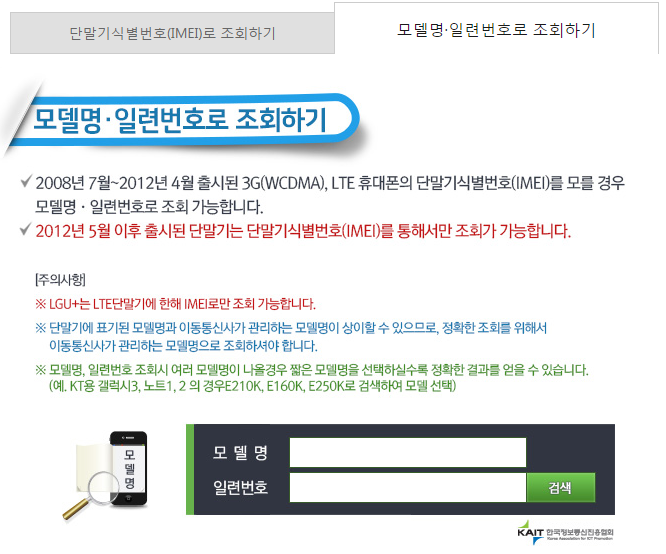Screen dimensions: 666x554
Task: Click the green bar beside the search form
Action: click(190, 469)
